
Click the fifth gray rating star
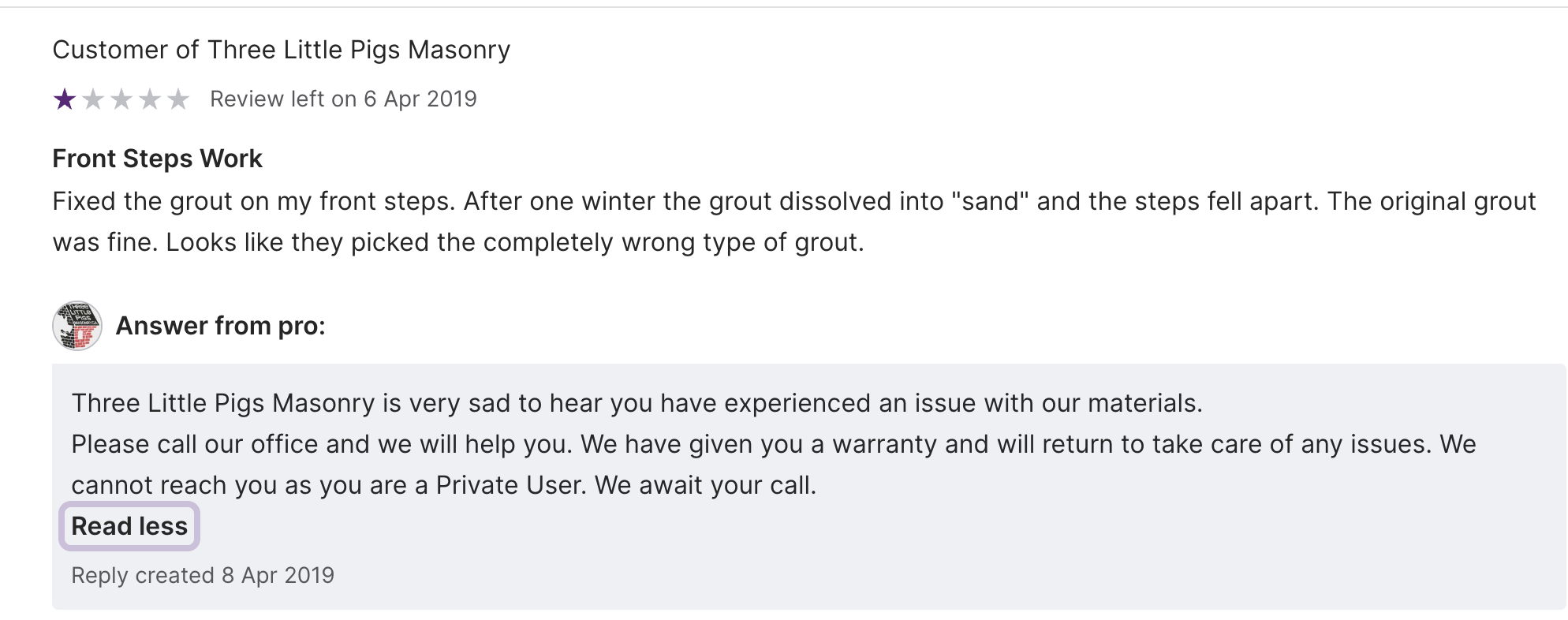178,99
